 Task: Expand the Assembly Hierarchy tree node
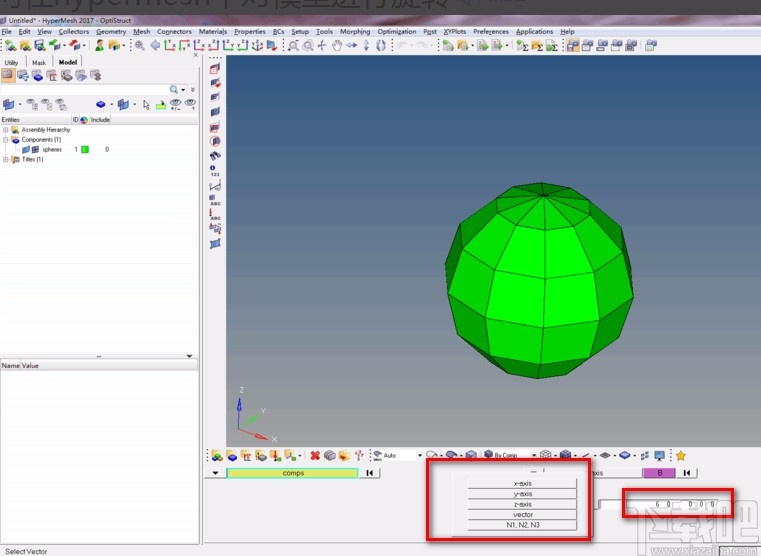5,130
